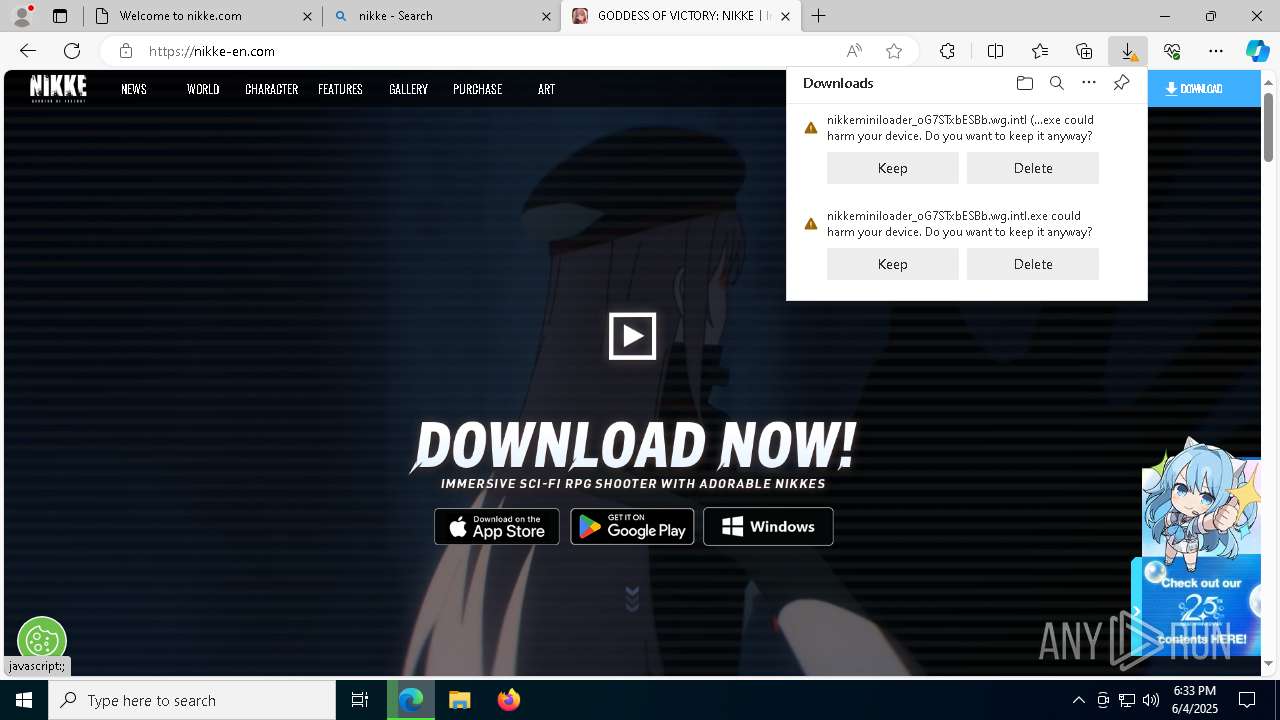Open the Google Play download badge
Viewport: 1280px width, 720px height.
(x=632, y=526)
